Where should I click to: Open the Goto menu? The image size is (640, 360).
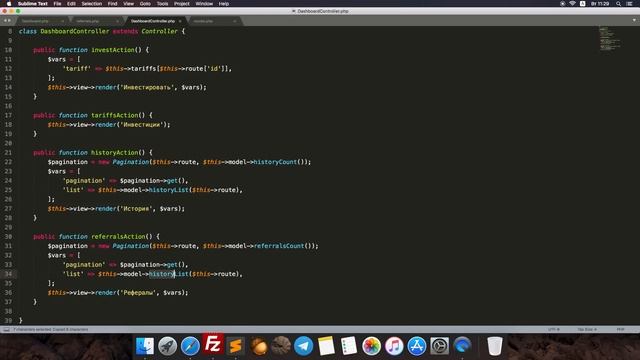click(145, 4)
